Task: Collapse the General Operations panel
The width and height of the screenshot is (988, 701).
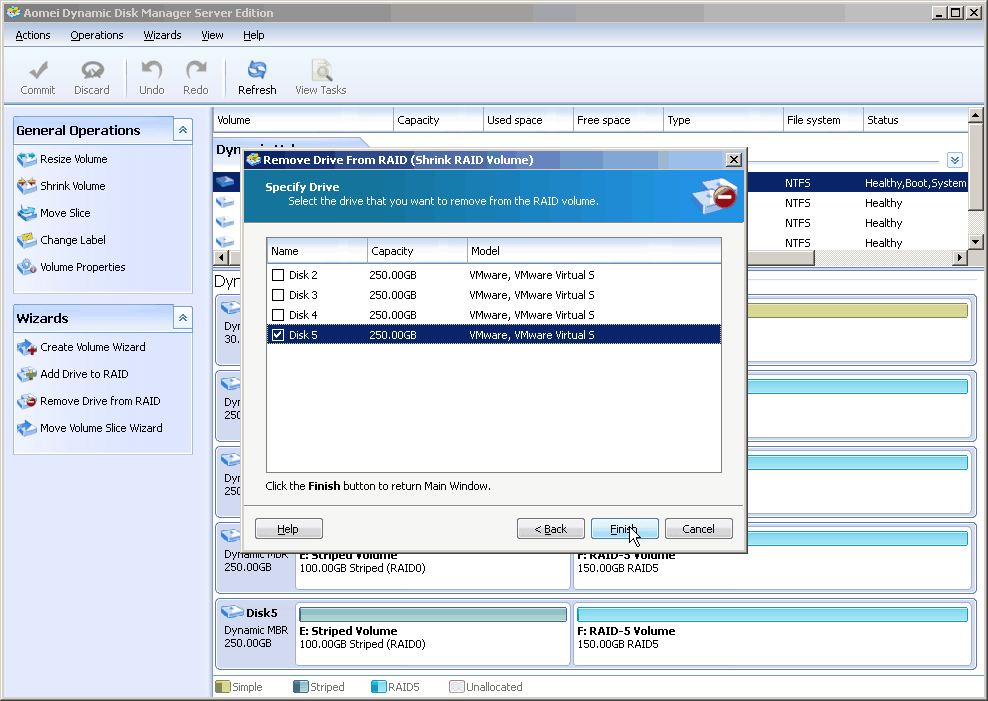Action: point(182,130)
